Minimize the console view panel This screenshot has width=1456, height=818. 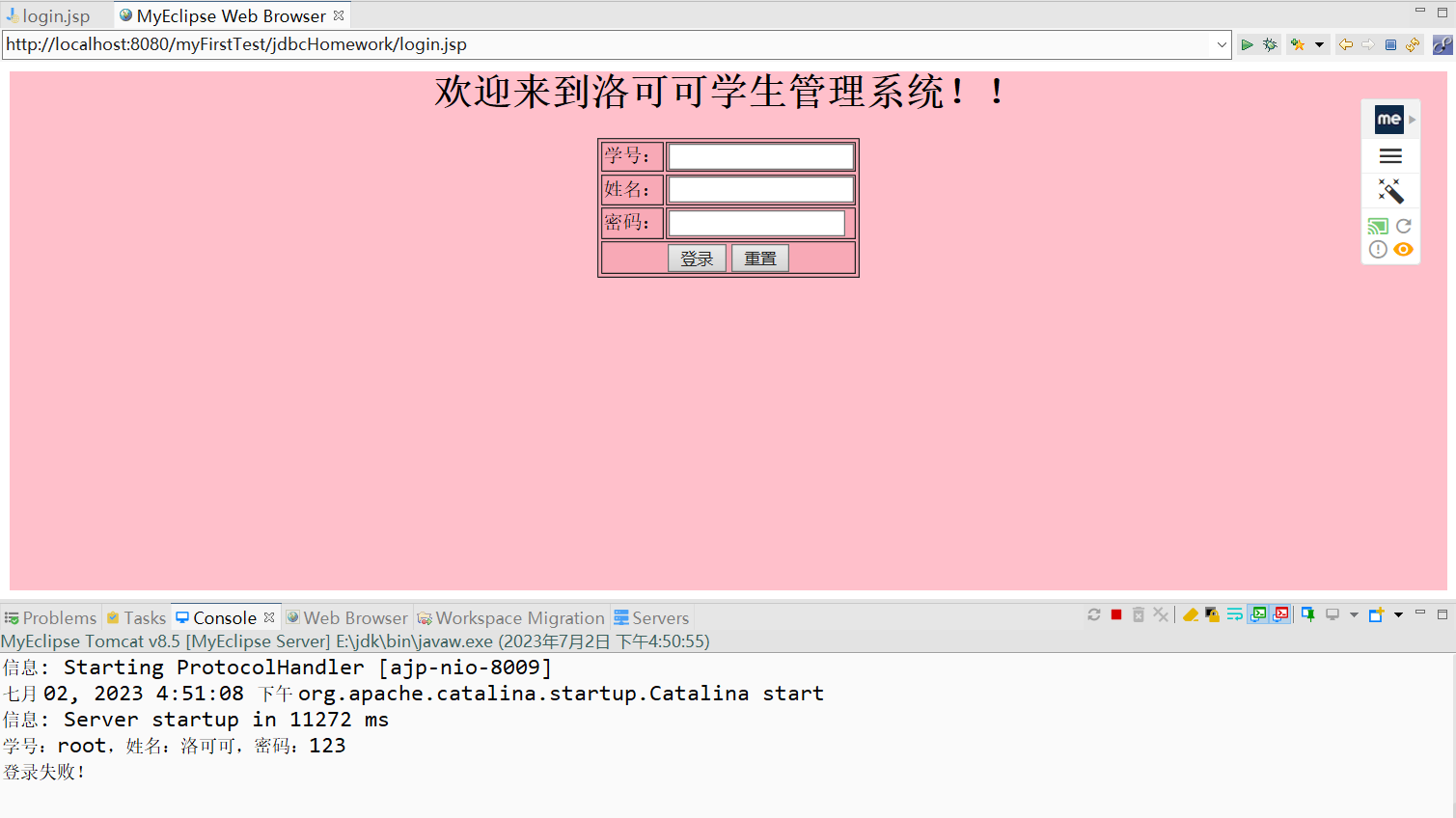pyautogui.click(x=1420, y=613)
